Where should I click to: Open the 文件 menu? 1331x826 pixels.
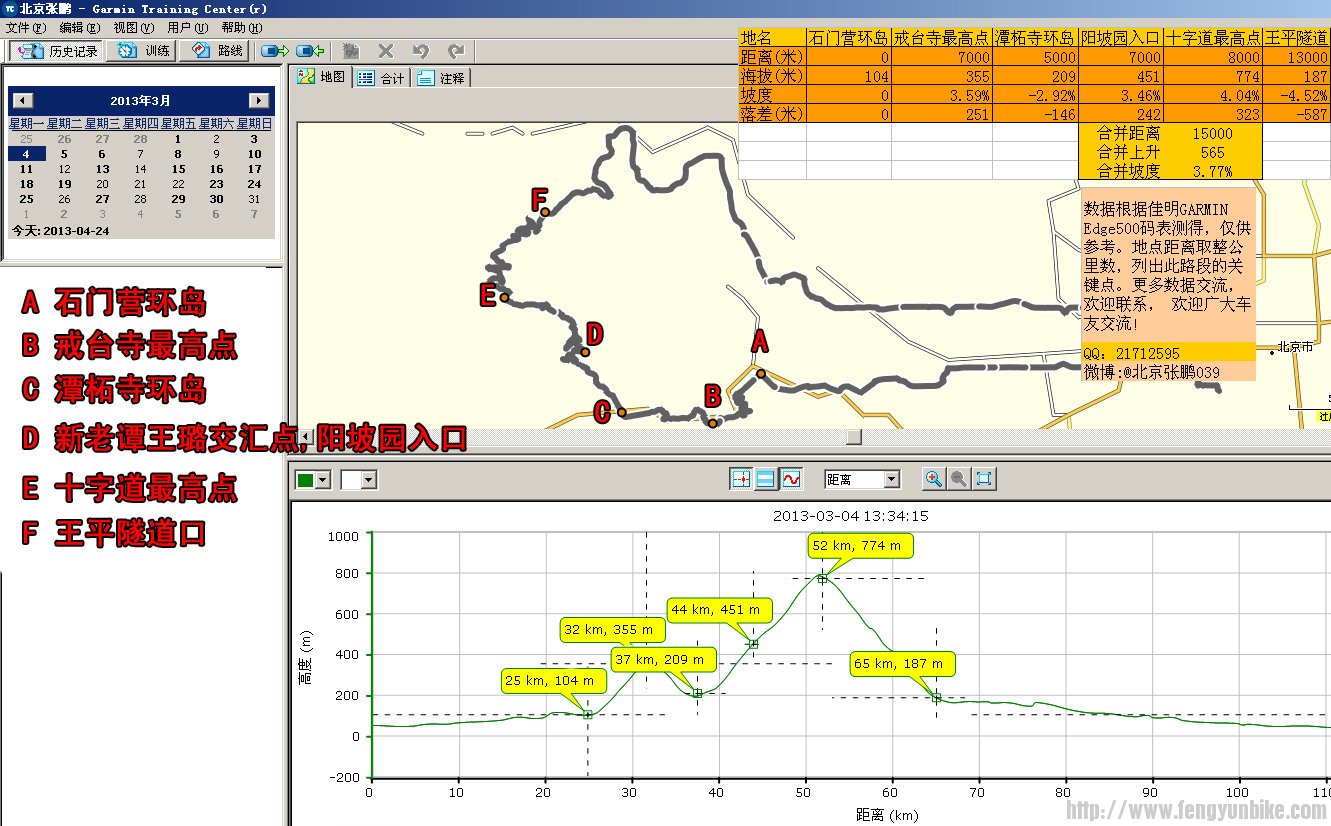tap(25, 28)
